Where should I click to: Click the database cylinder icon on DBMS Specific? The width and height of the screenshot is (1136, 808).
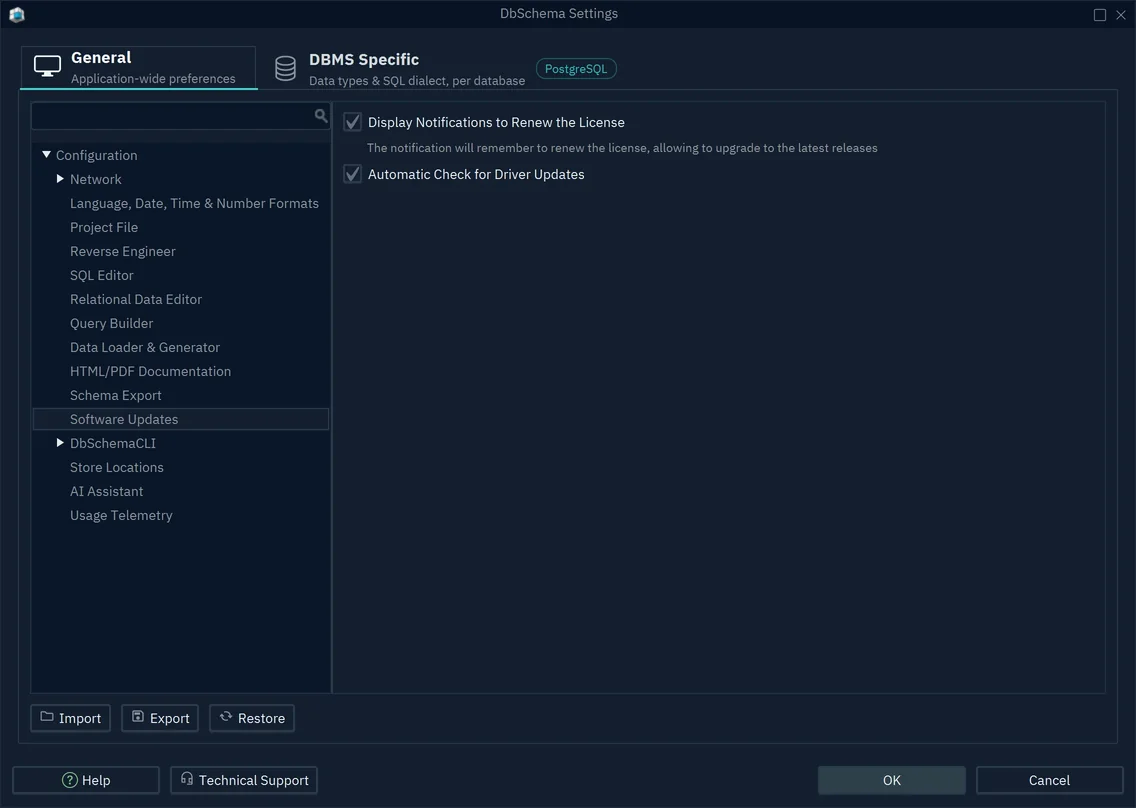[285, 69]
